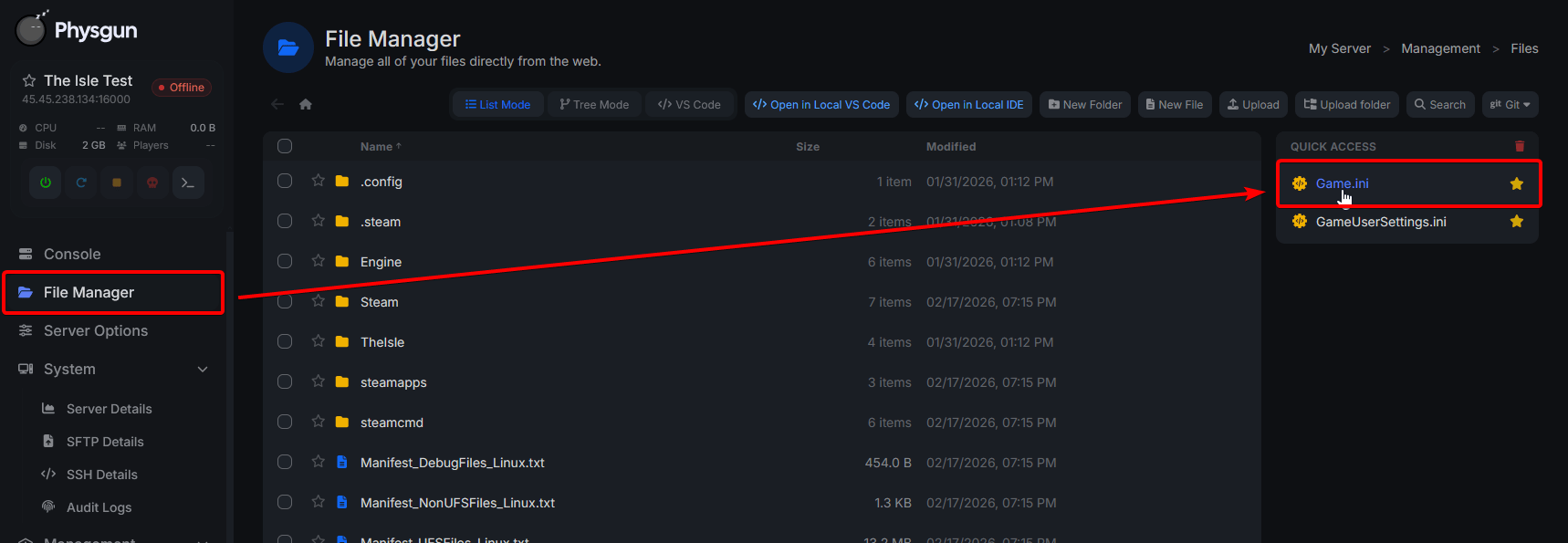Click the home directory icon

[306, 104]
